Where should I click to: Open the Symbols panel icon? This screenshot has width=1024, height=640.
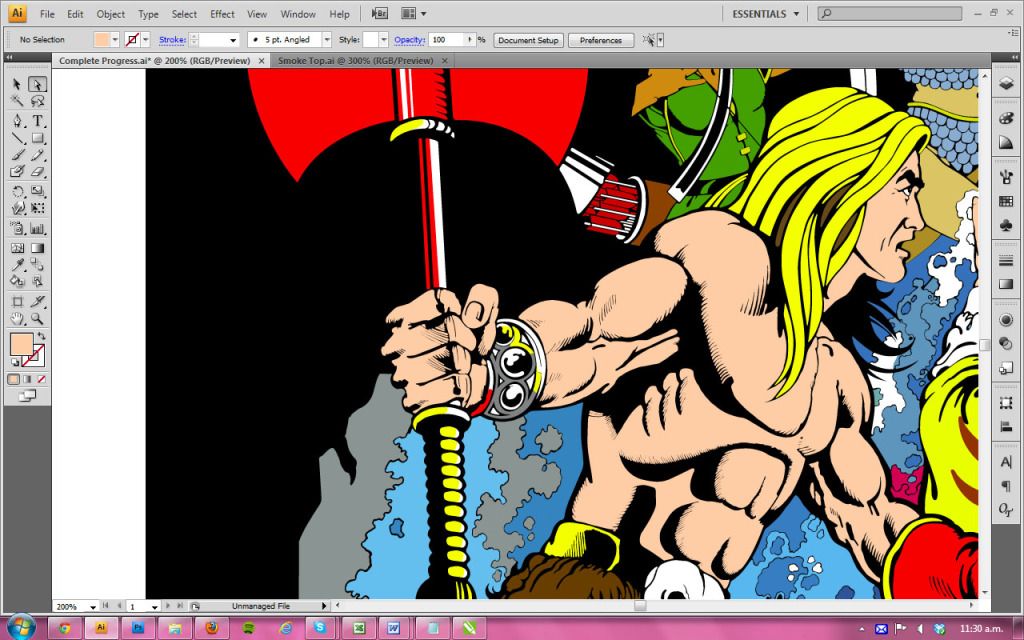pyautogui.click(x=1006, y=226)
